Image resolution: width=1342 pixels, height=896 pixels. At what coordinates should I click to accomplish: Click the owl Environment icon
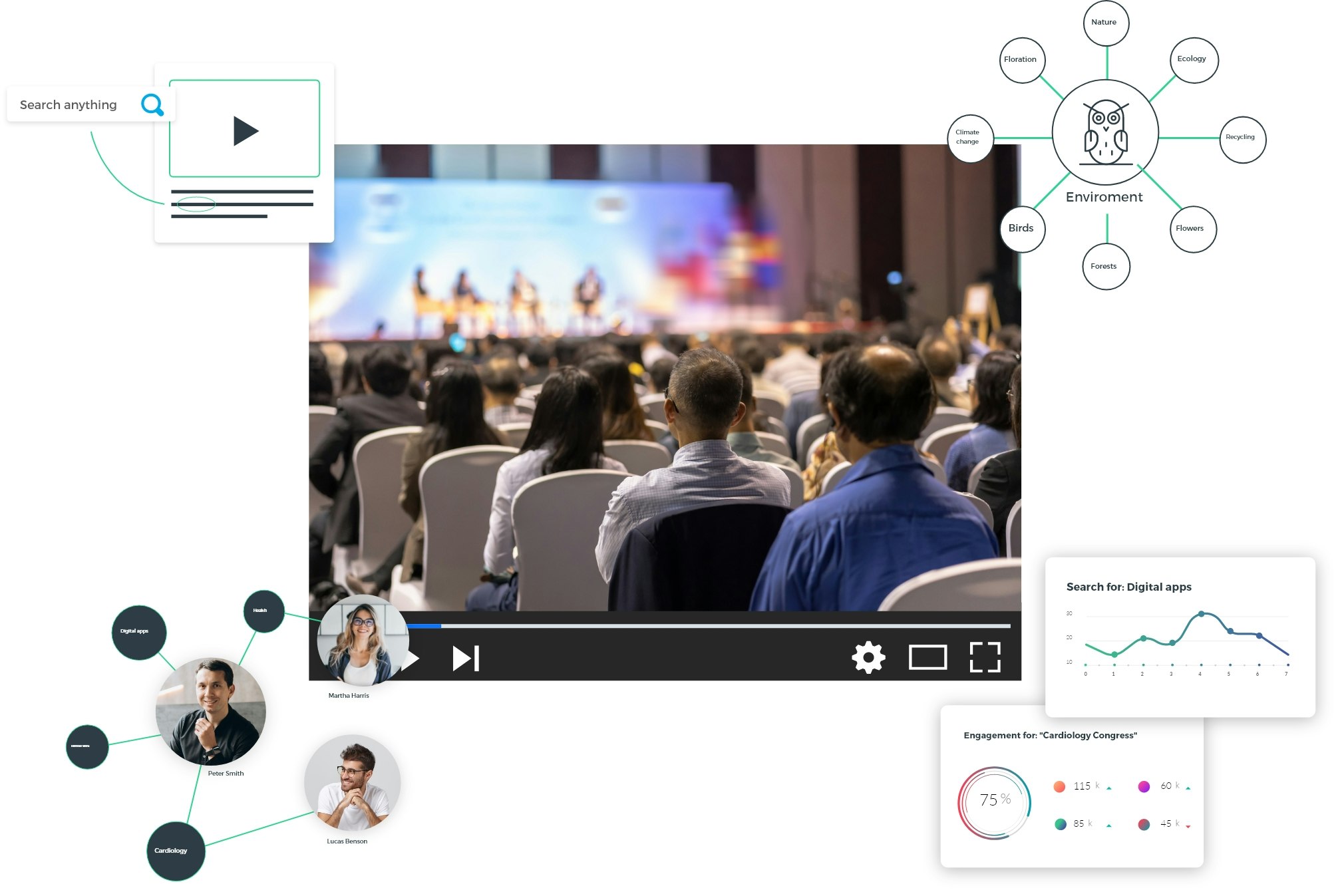click(x=1105, y=133)
